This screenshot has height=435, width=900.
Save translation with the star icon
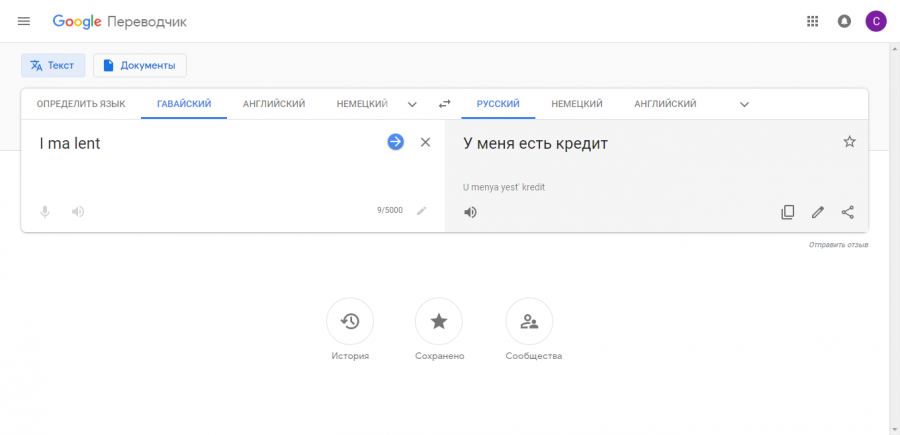[849, 142]
